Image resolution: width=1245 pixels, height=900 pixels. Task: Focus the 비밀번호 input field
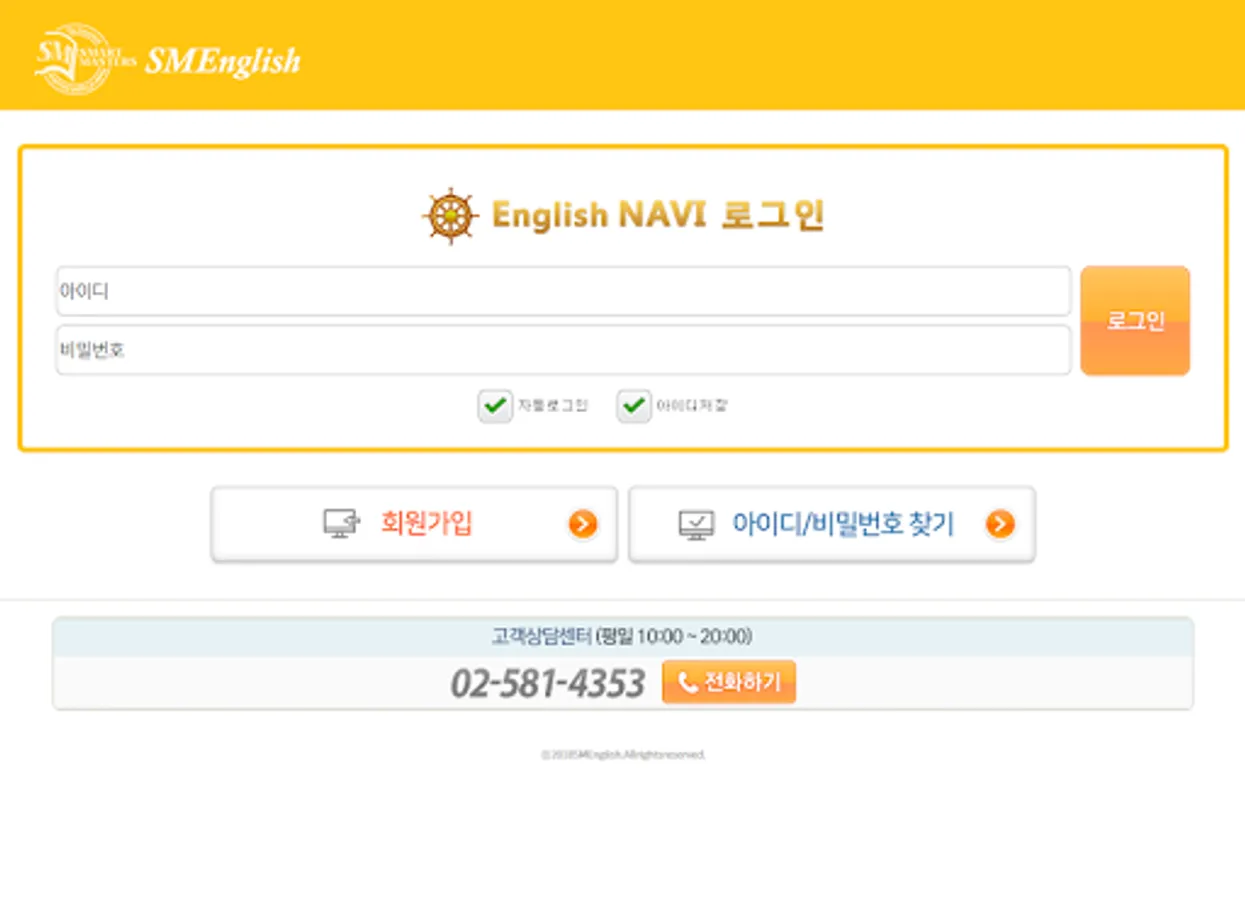(x=563, y=350)
